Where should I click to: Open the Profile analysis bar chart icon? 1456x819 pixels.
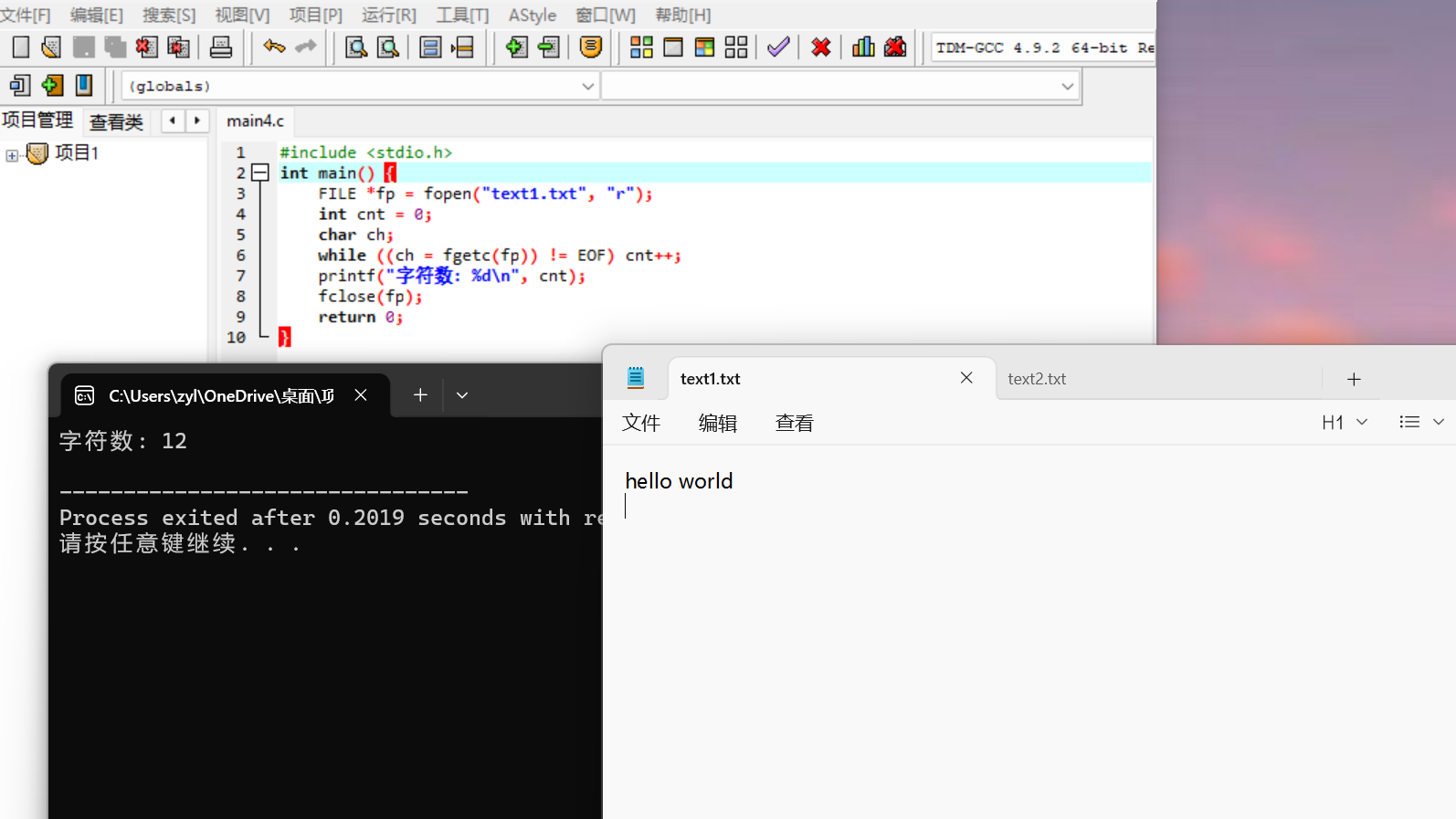pyautogui.click(x=863, y=47)
